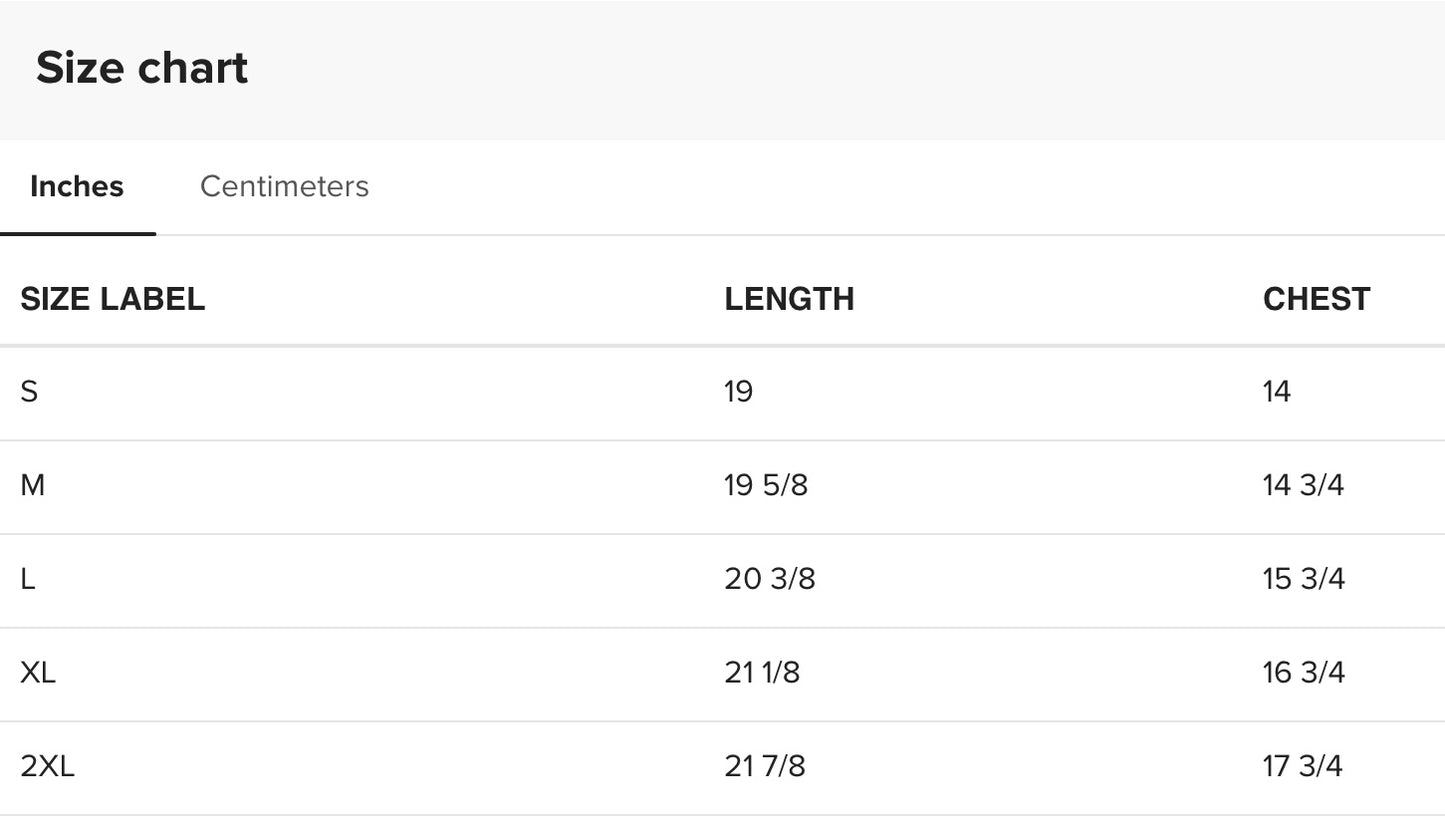1445x832 pixels.
Task: Click the Size chart heading
Action: (x=142, y=68)
